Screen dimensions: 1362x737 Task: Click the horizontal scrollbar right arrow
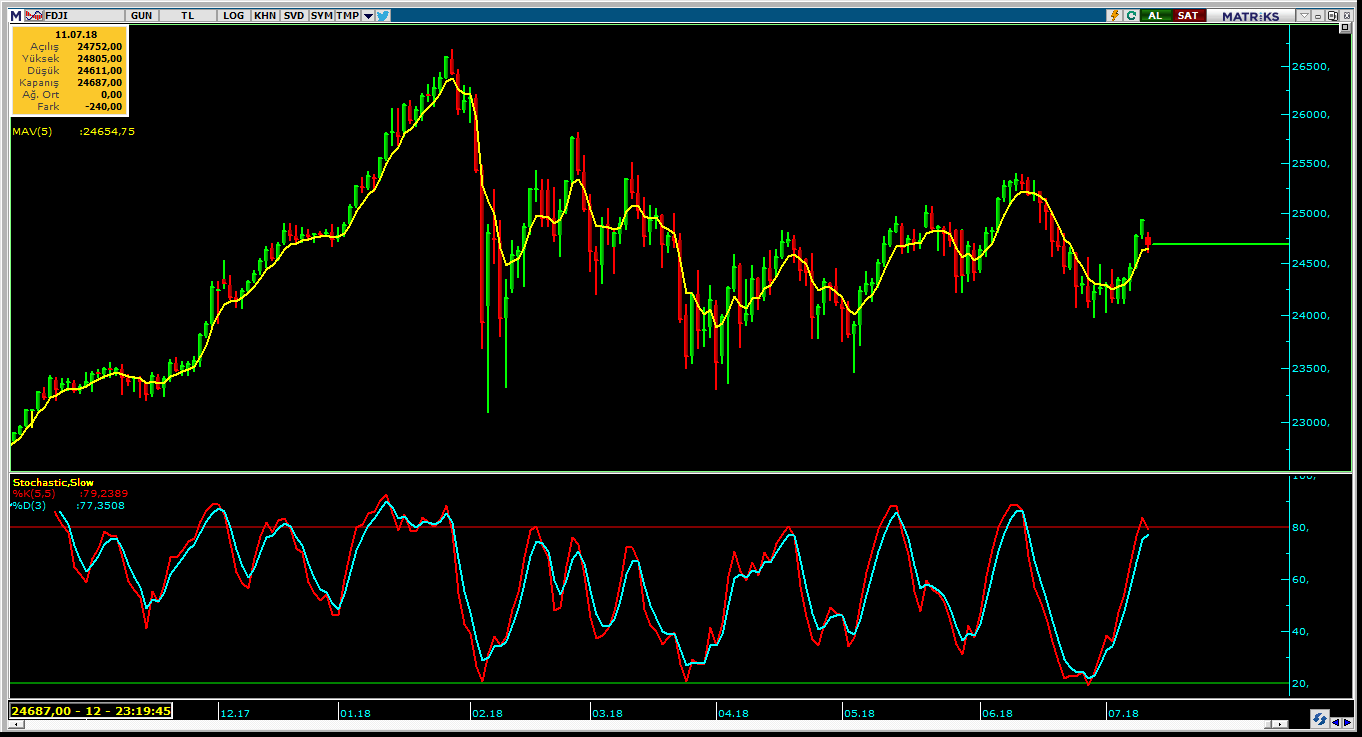point(1280,724)
